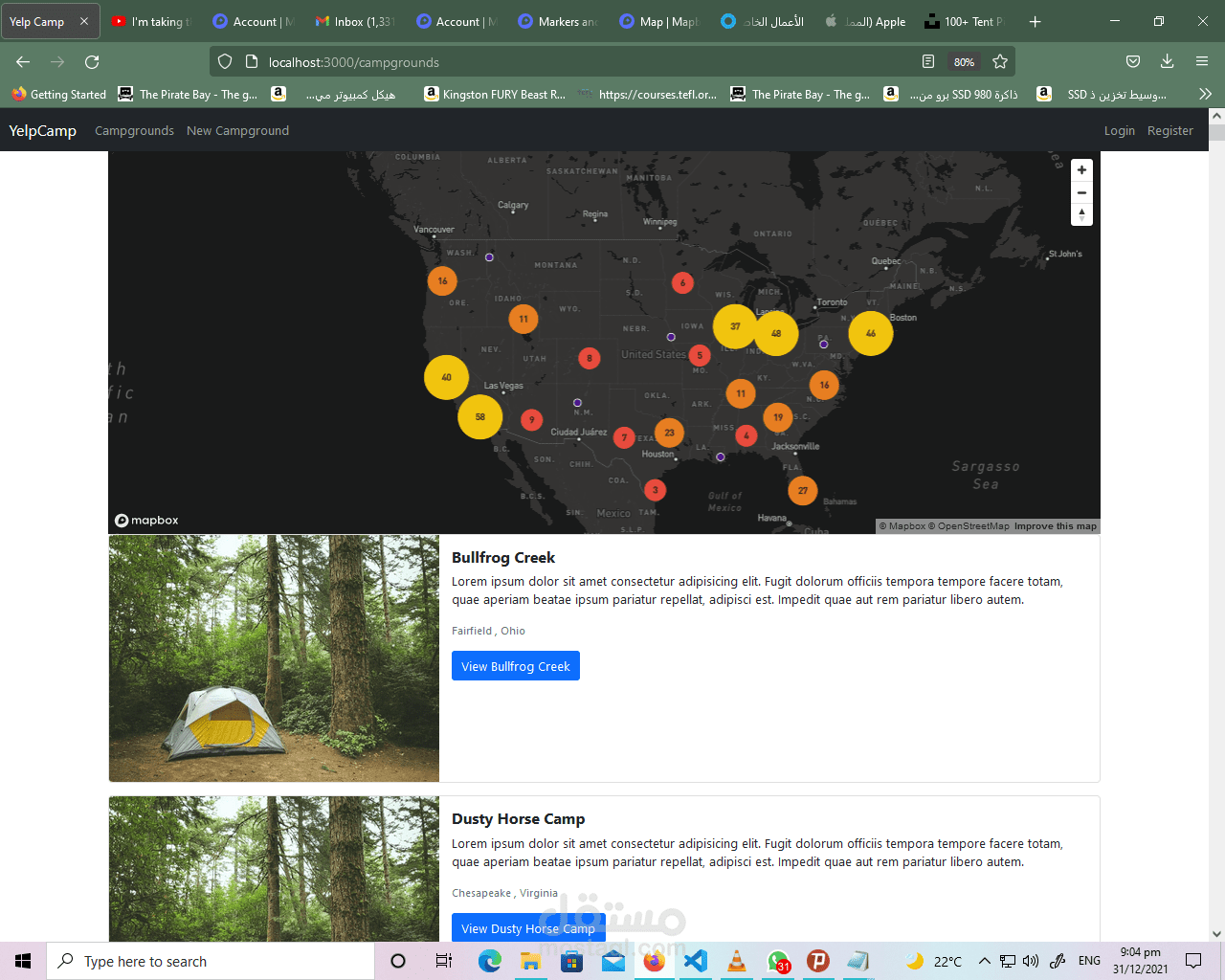Click the Login link

coord(1119,131)
